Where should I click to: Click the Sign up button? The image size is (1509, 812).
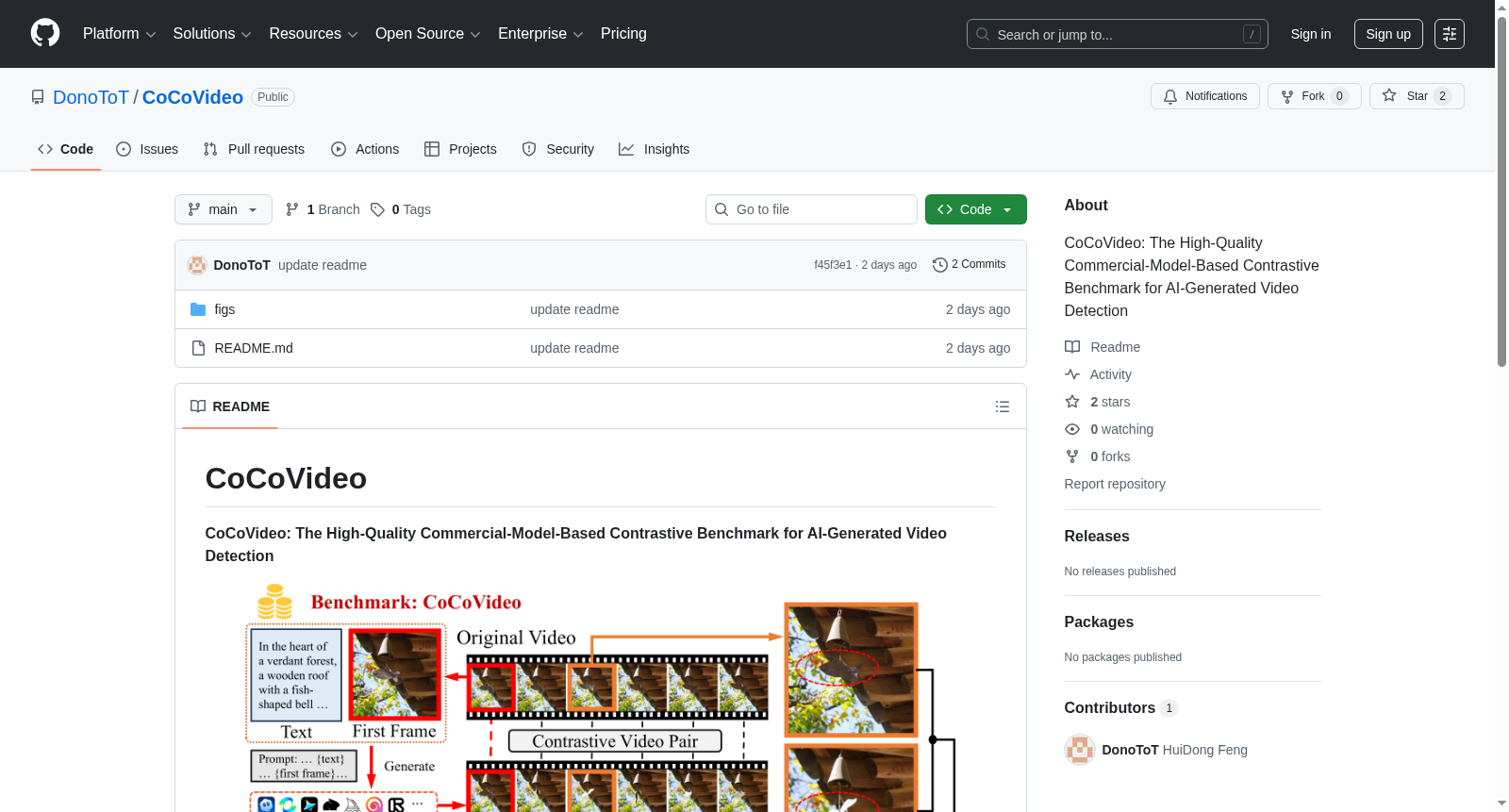[1388, 34]
